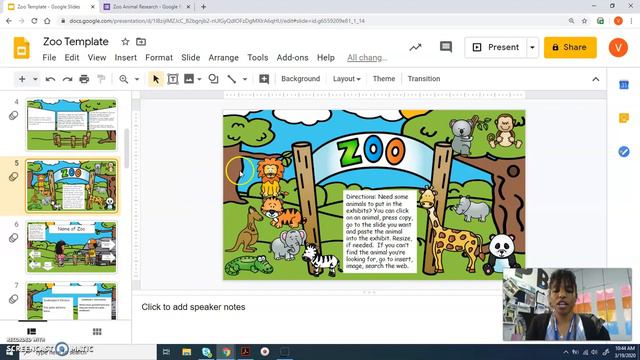The width and height of the screenshot is (640, 360).
Task: Open the comment history icon
Action: pos(446,47)
